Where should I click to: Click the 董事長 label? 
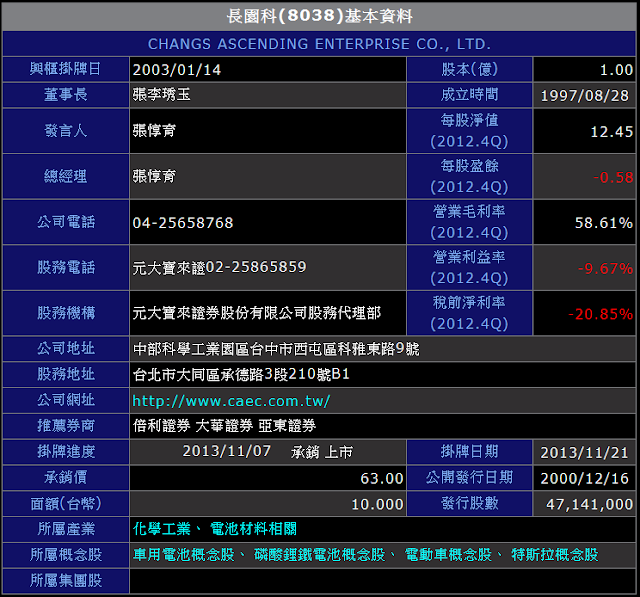coord(65,95)
